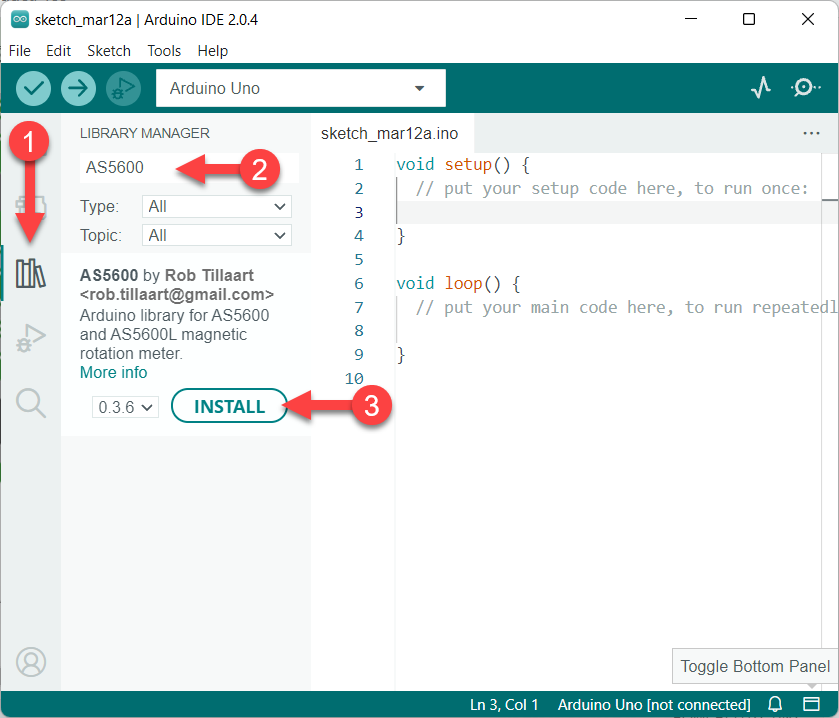The width and height of the screenshot is (839, 718).
Task: Open the Serial Monitor
Action: coord(805,87)
